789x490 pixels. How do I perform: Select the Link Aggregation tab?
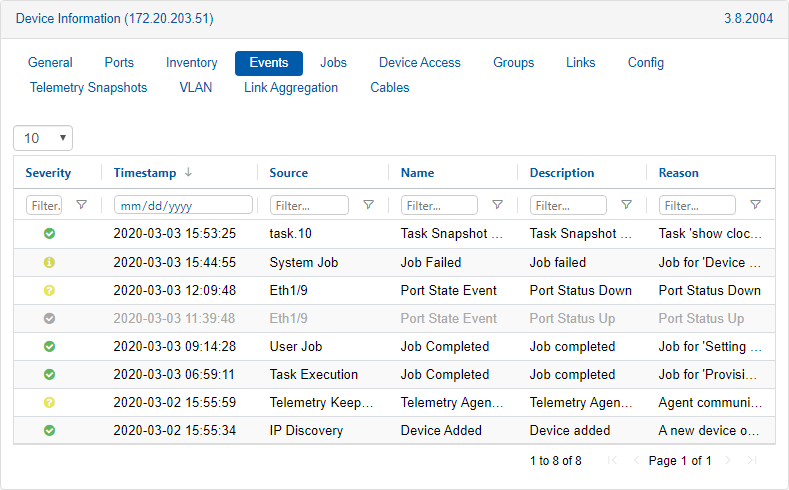pos(291,88)
